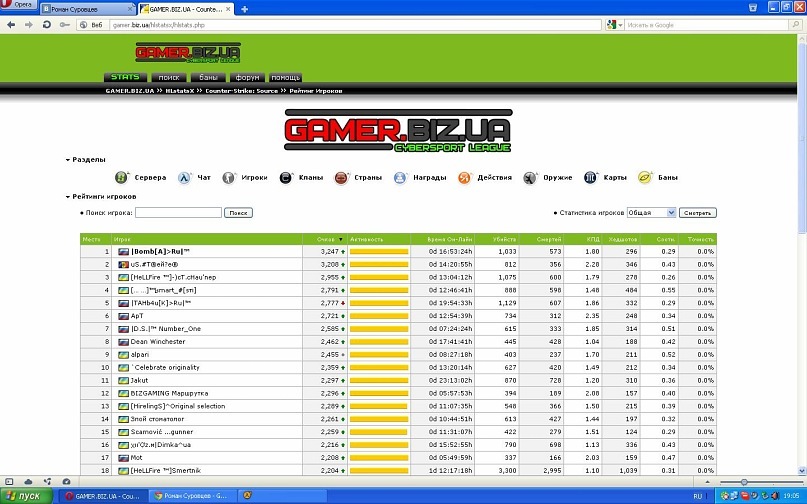Sort by the Убийств column header
Screen dimensions: 807x504
504,239
